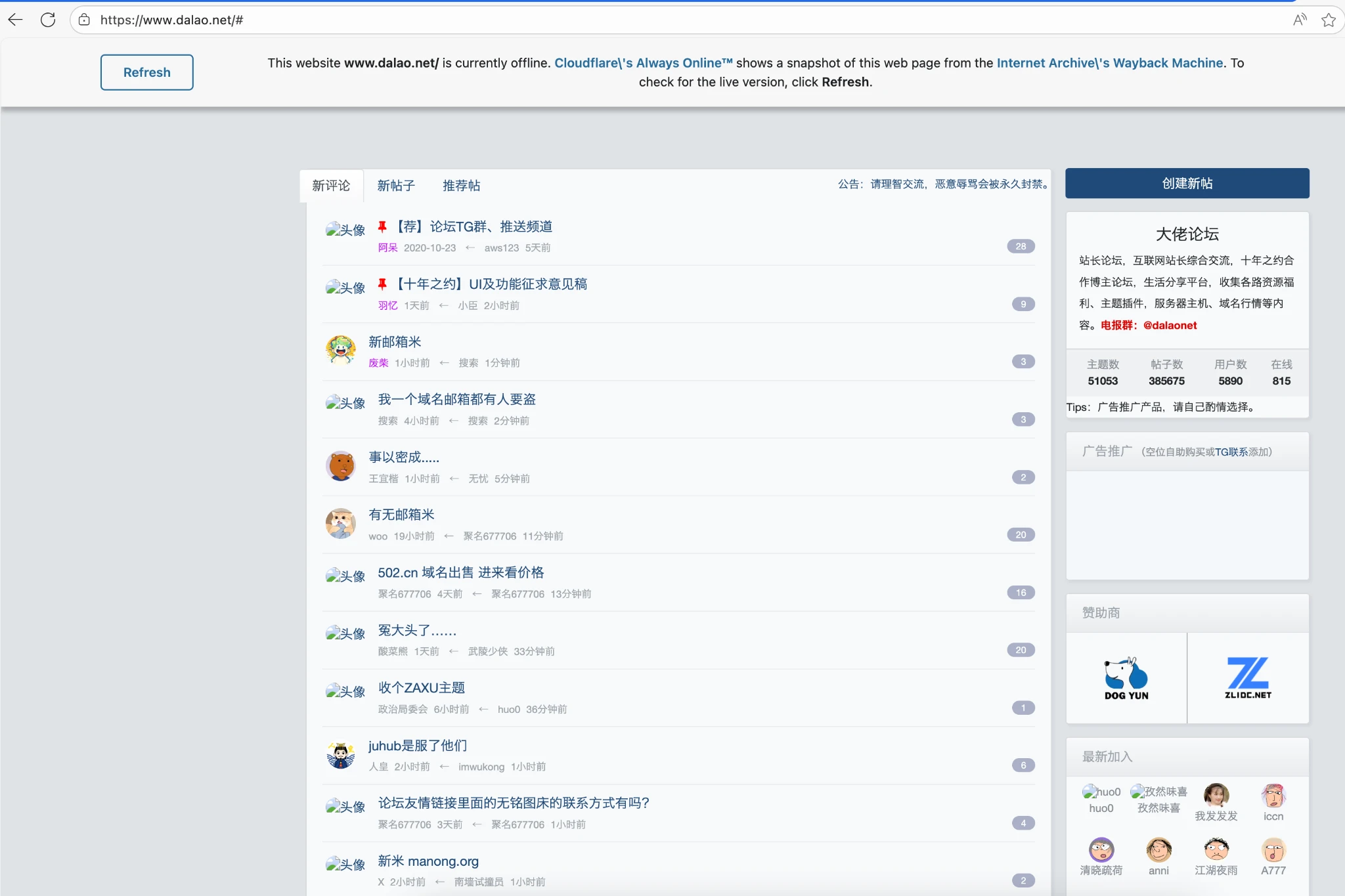
Task: Click broken avatar on 冤大头了 post
Action: click(x=345, y=633)
